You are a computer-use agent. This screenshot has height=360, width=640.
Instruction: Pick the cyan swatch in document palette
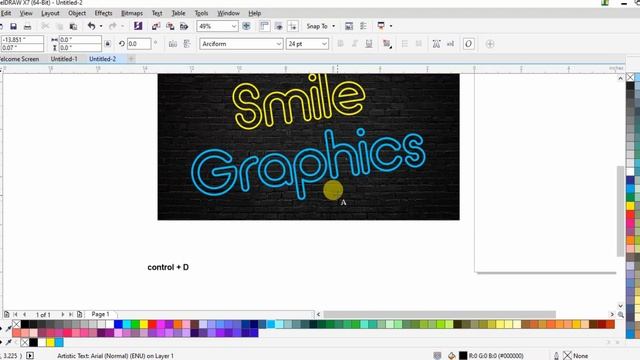[x=59, y=342]
